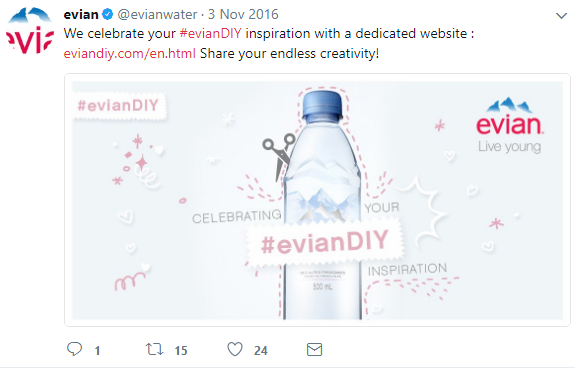Click the scissors graphic in the image
Screen dimensions: 575x370
point(279,157)
